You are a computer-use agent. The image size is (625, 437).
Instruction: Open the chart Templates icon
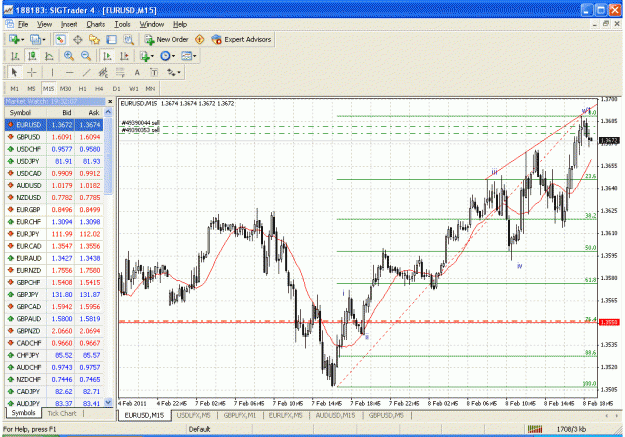pyautogui.click(x=186, y=56)
